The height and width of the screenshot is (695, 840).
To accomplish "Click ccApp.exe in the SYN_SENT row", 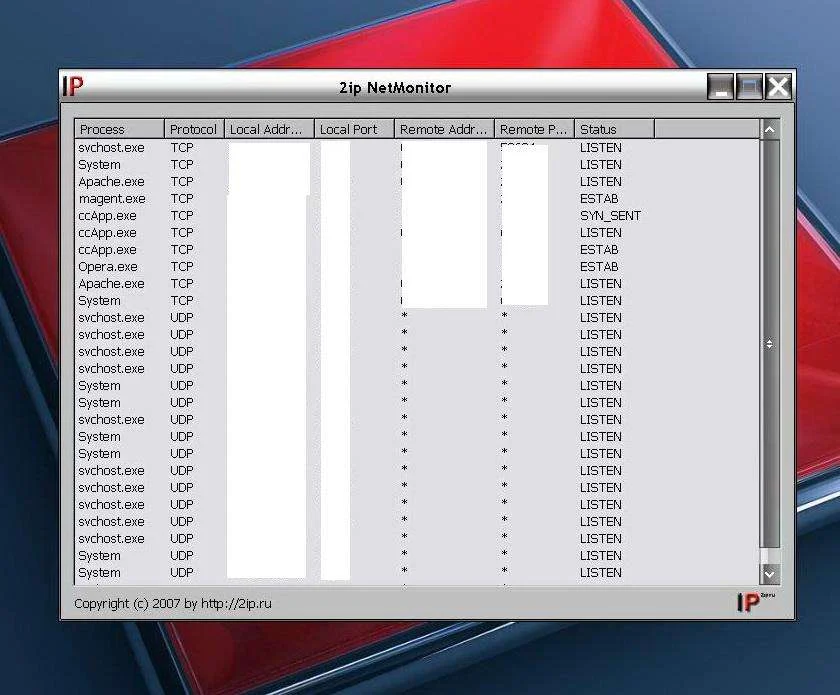I will pyautogui.click(x=107, y=216).
